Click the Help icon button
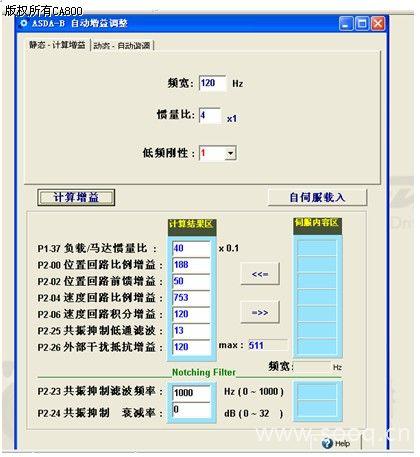The width and height of the screenshot is (420, 457). coord(337,443)
